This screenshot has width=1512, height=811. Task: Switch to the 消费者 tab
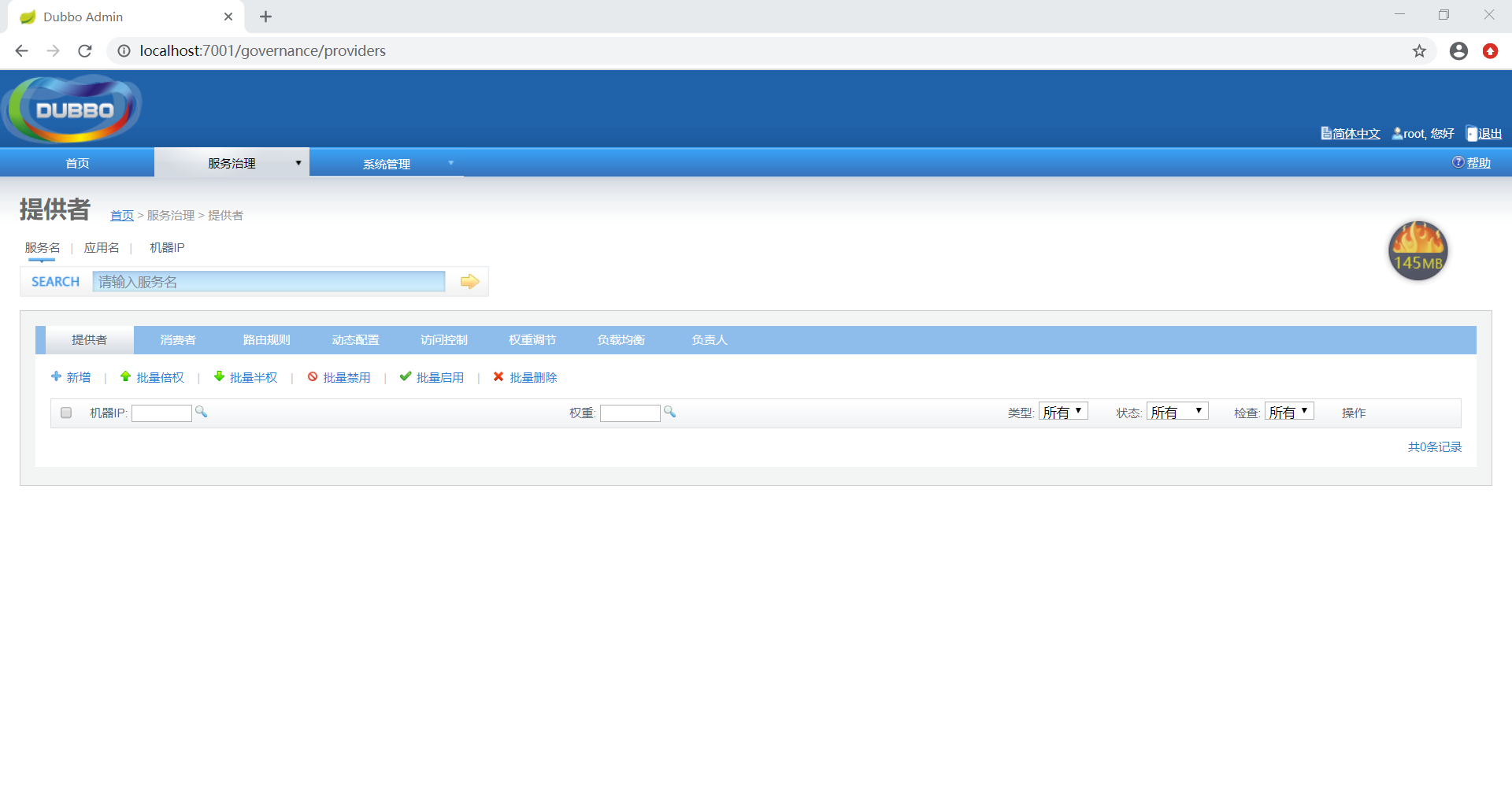178,340
